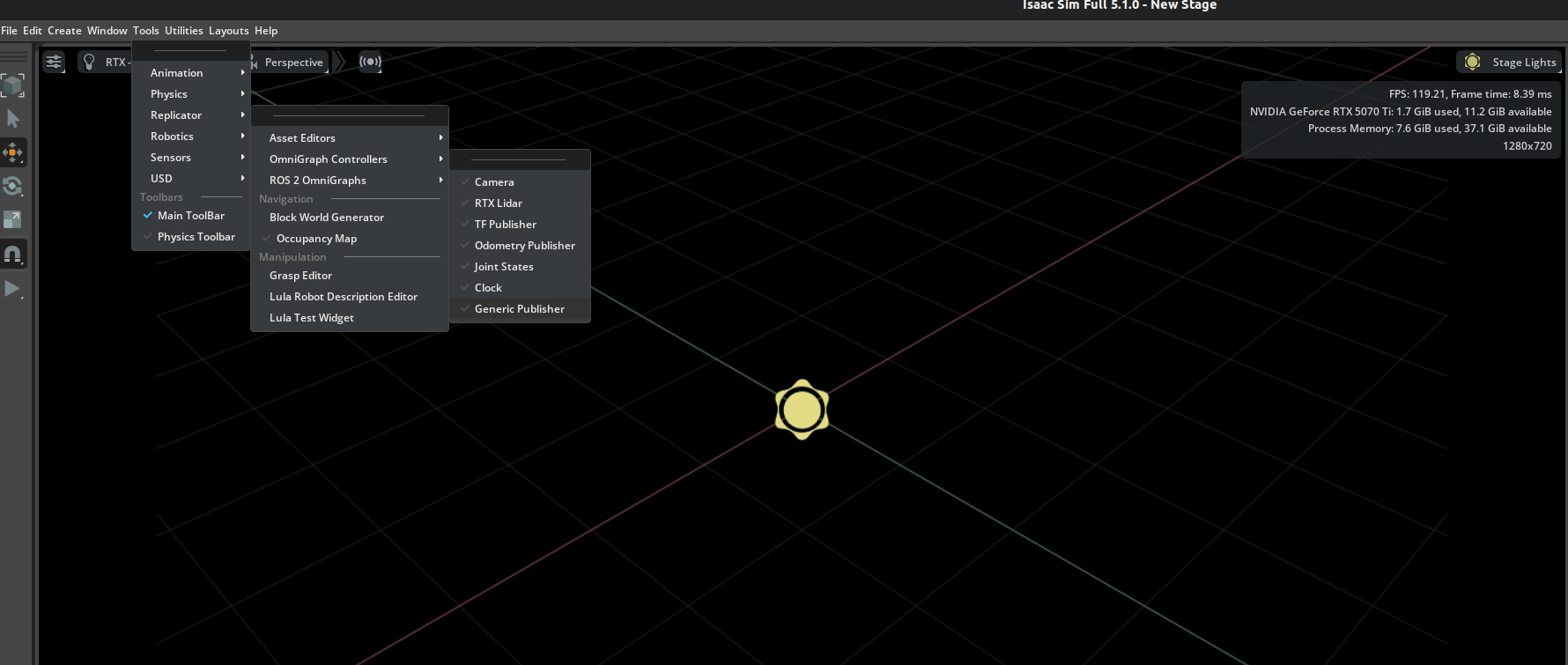
Task: Open the Tools menu
Action: point(146,31)
